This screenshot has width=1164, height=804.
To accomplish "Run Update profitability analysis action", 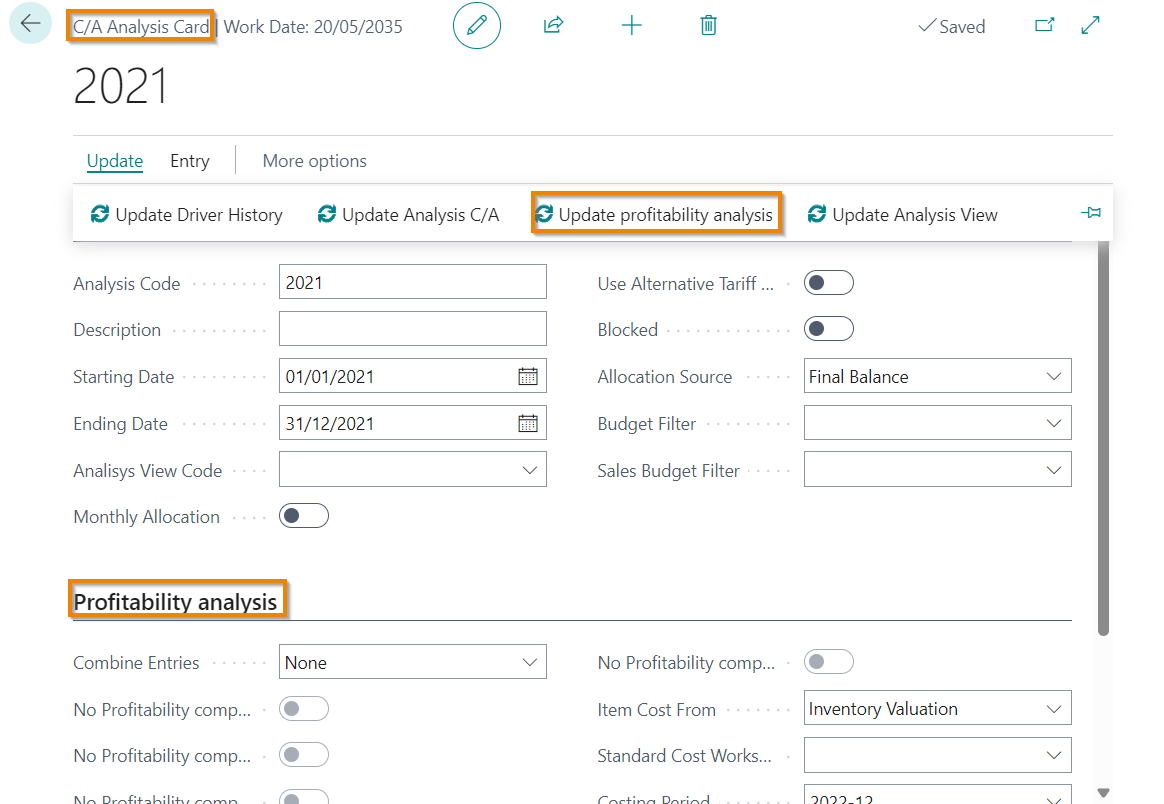I will (x=656, y=215).
